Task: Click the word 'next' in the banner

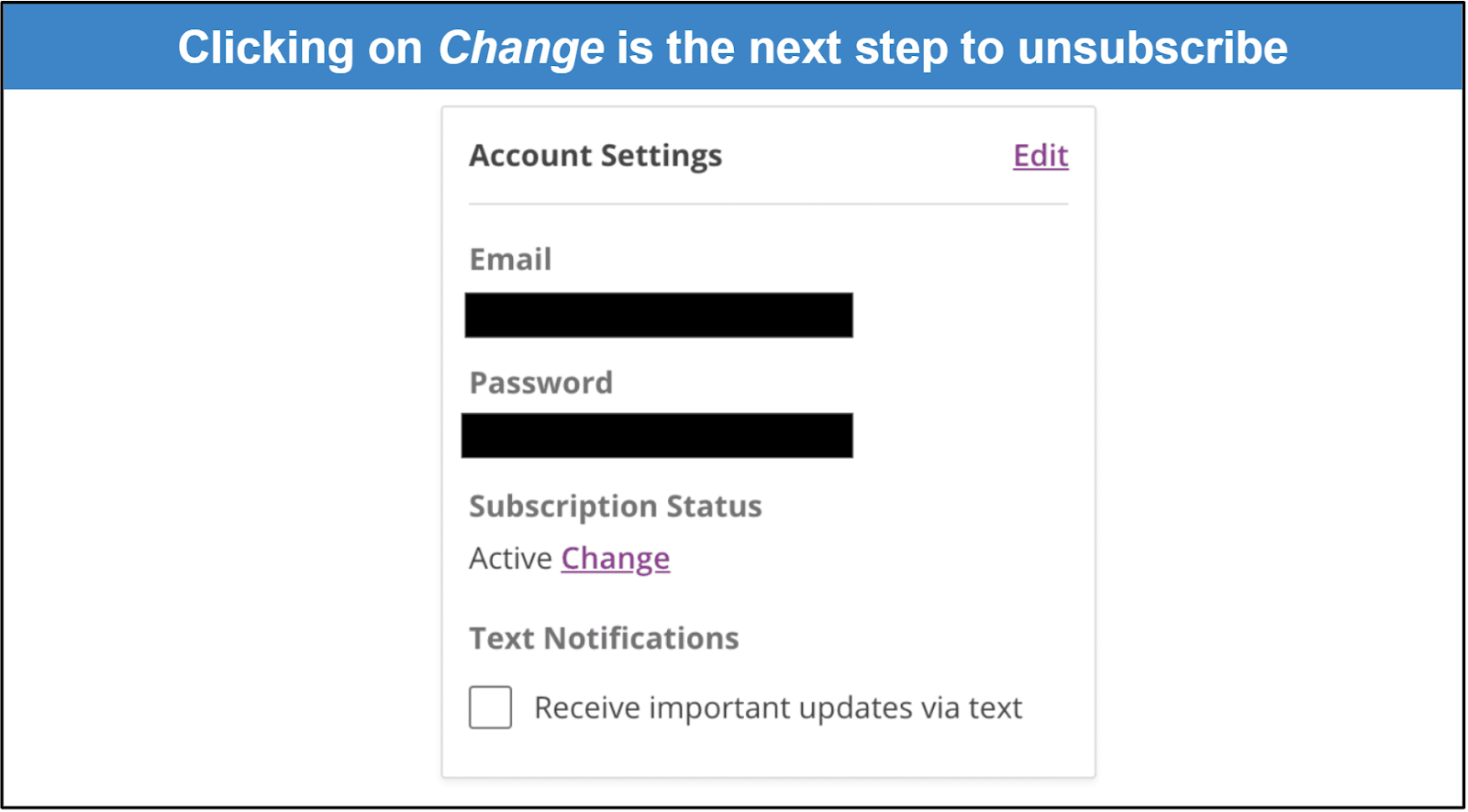Action: click(795, 49)
